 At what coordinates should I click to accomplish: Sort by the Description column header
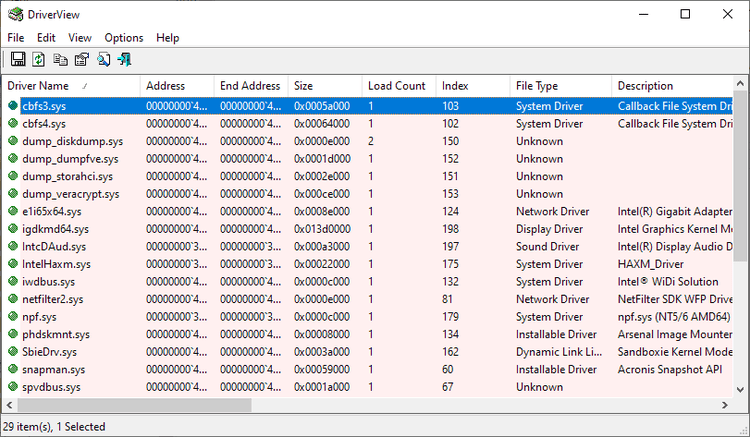tap(672, 86)
